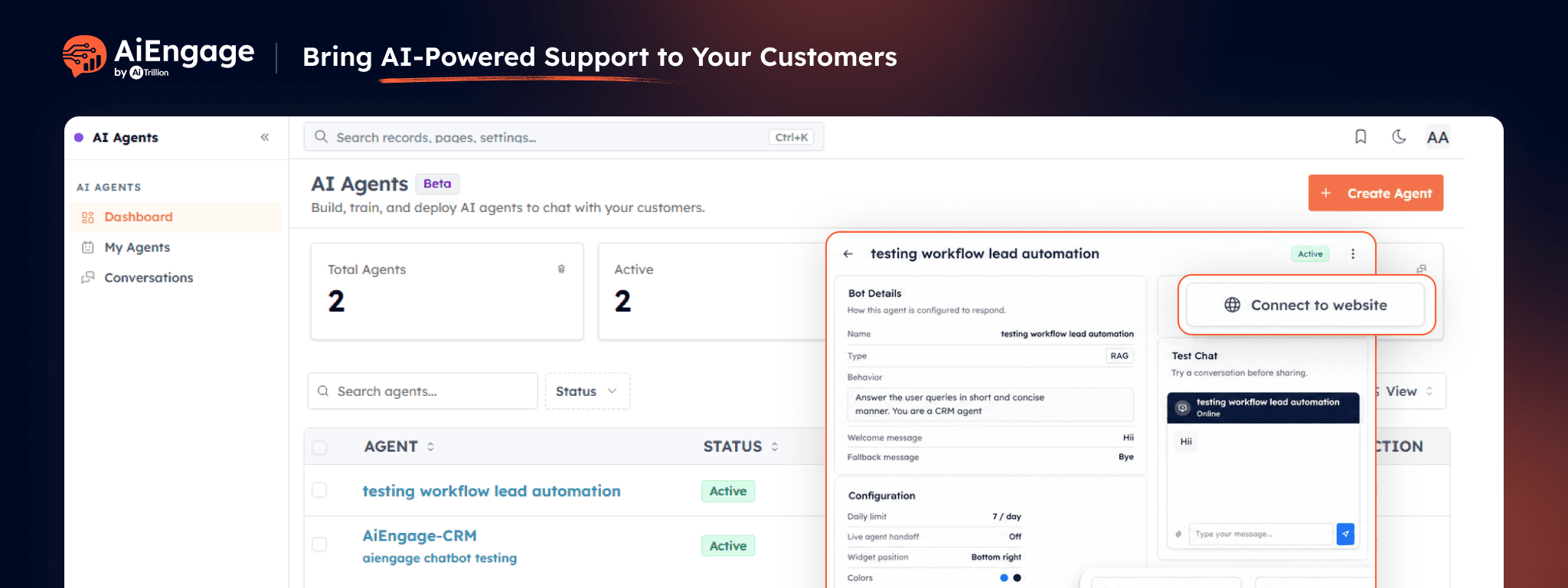Click the 'Hii' chat message bubble
The height and width of the screenshot is (588, 1568).
tap(1186, 442)
